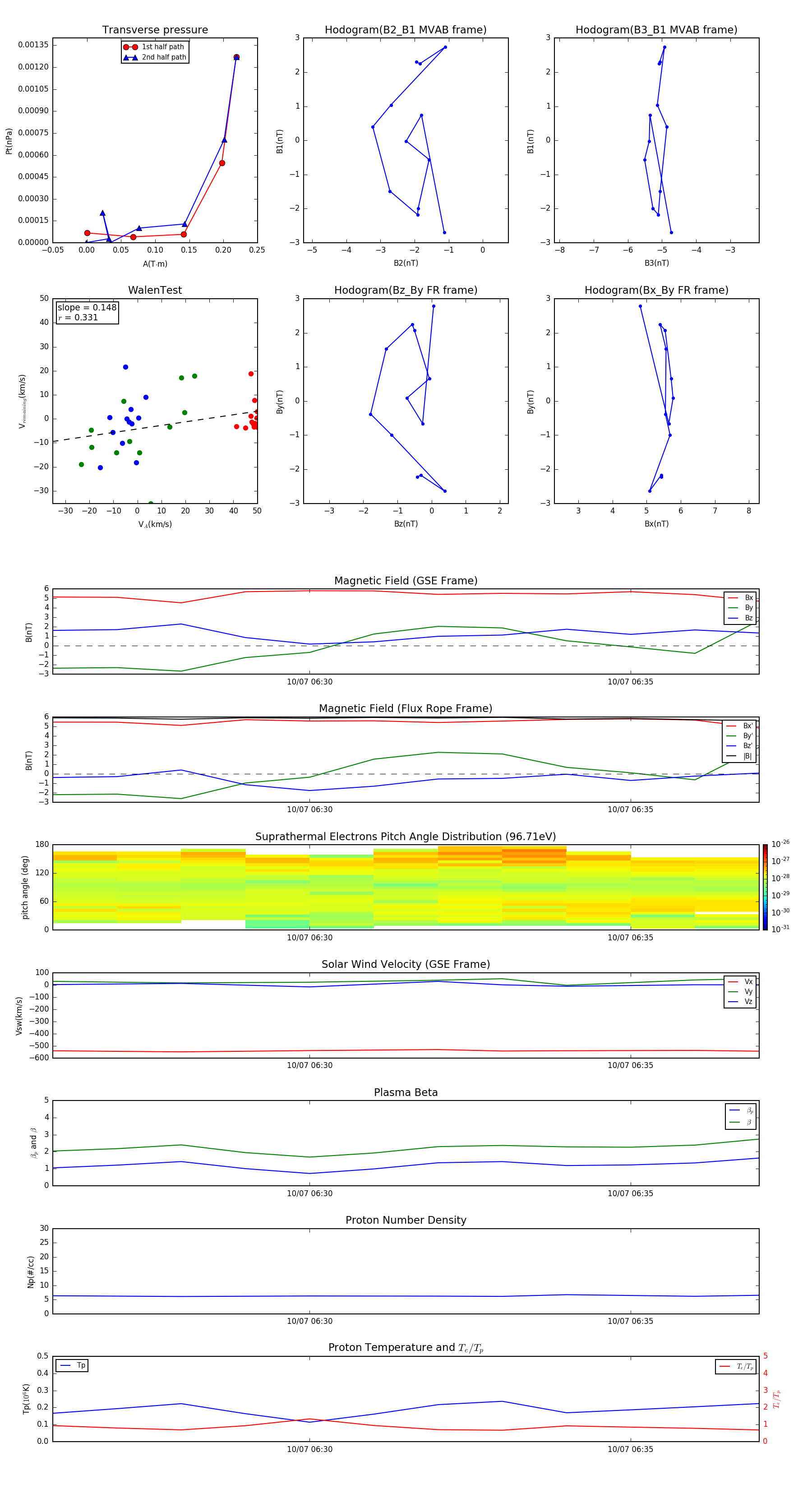Click the Bz' legend entry in Flux Rope plot
The image size is (812, 1489).
(740, 746)
